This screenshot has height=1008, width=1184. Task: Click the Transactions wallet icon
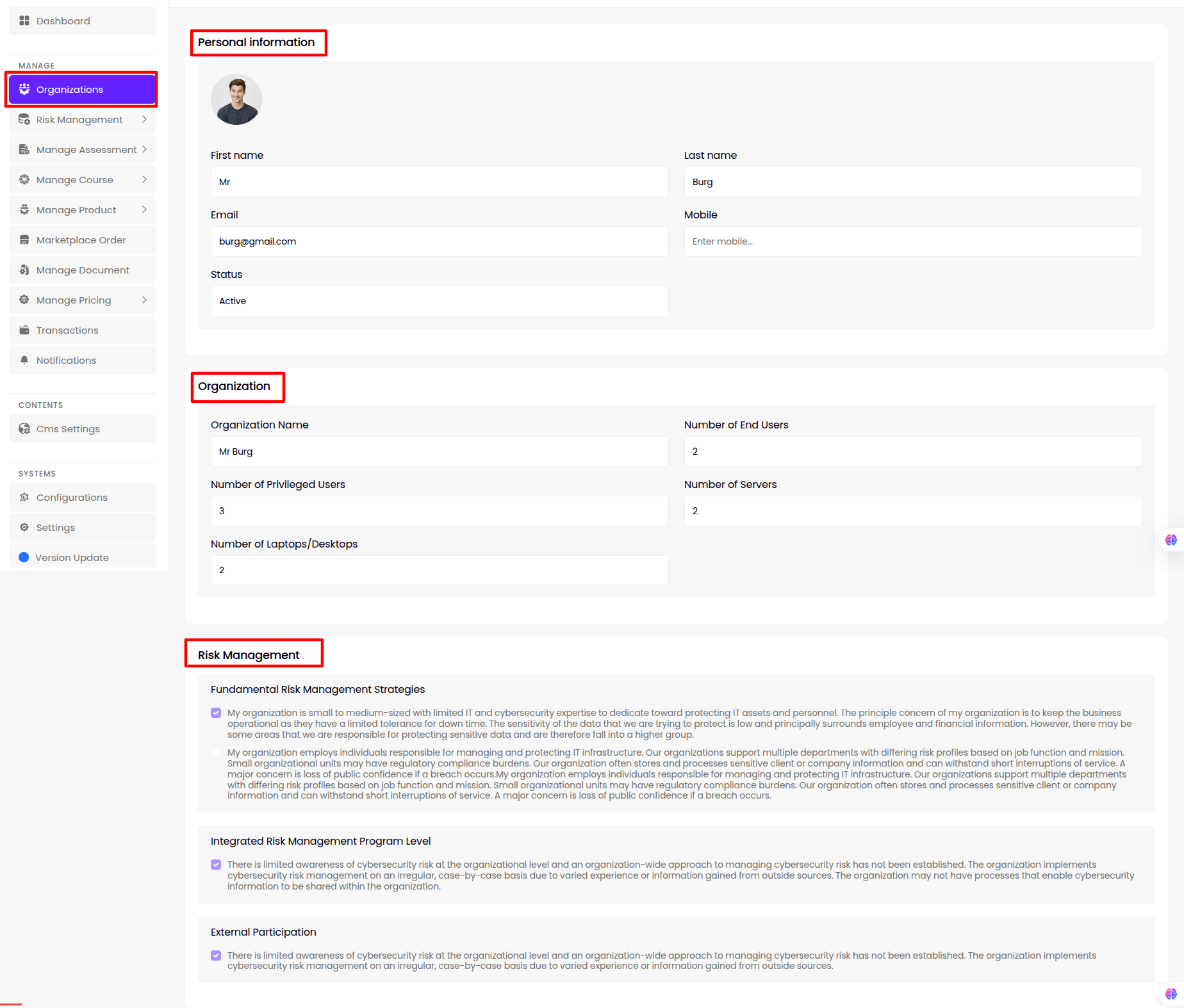pyautogui.click(x=24, y=330)
